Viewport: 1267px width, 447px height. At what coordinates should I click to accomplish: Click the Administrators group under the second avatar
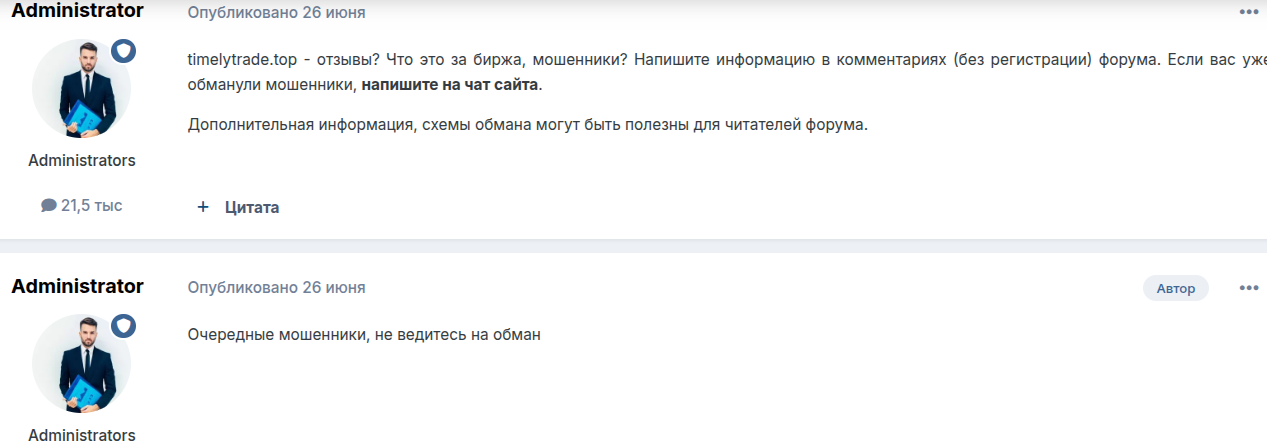[x=82, y=435]
